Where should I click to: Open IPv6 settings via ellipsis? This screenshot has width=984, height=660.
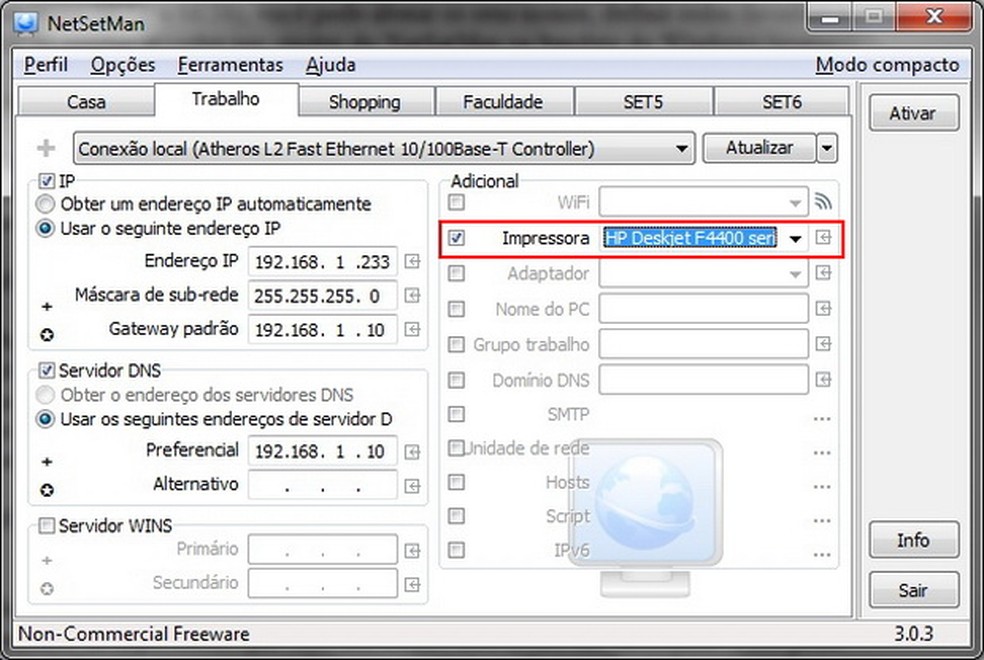(822, 554)
